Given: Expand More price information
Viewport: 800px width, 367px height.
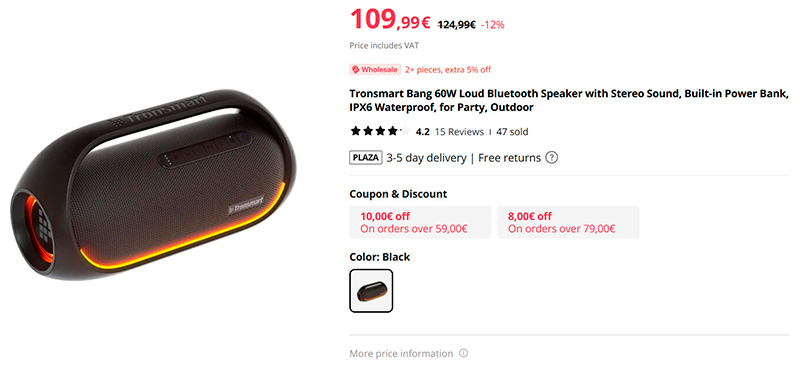Looking at the screenshot, I should pyautogui.click(x=401, y=353).
